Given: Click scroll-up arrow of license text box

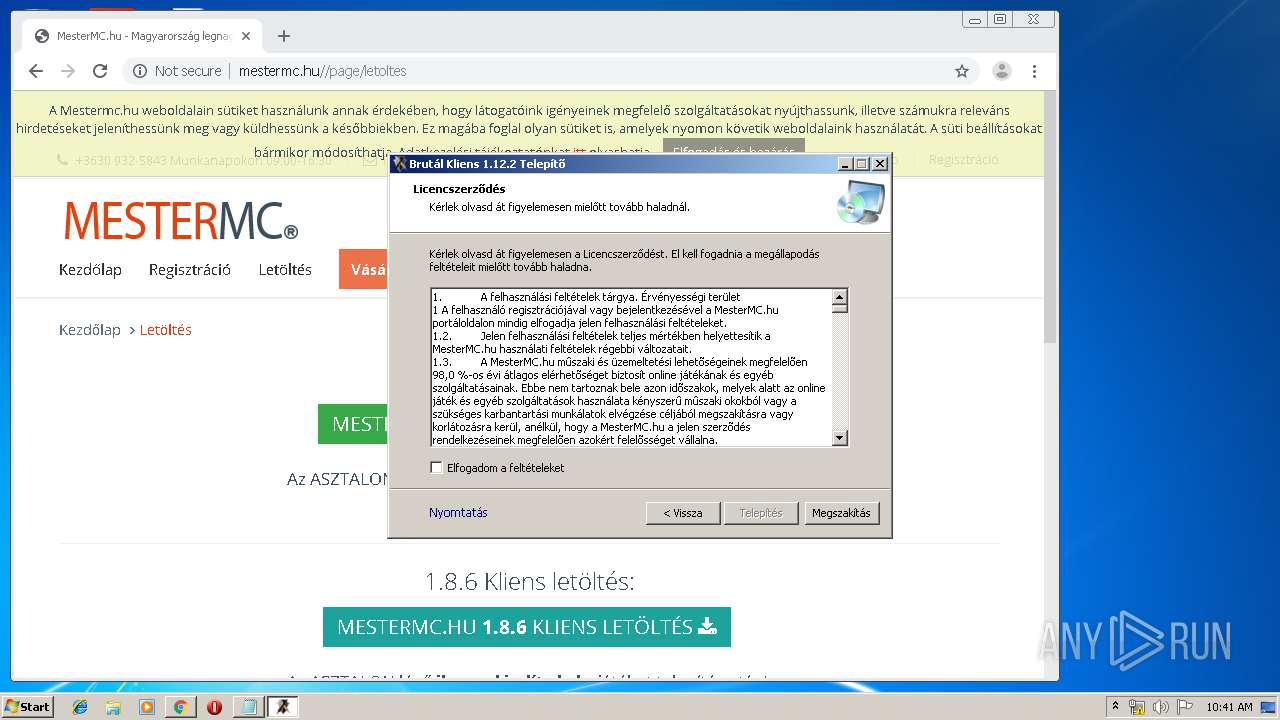Looking at the screenshot, I should (840, 297).
